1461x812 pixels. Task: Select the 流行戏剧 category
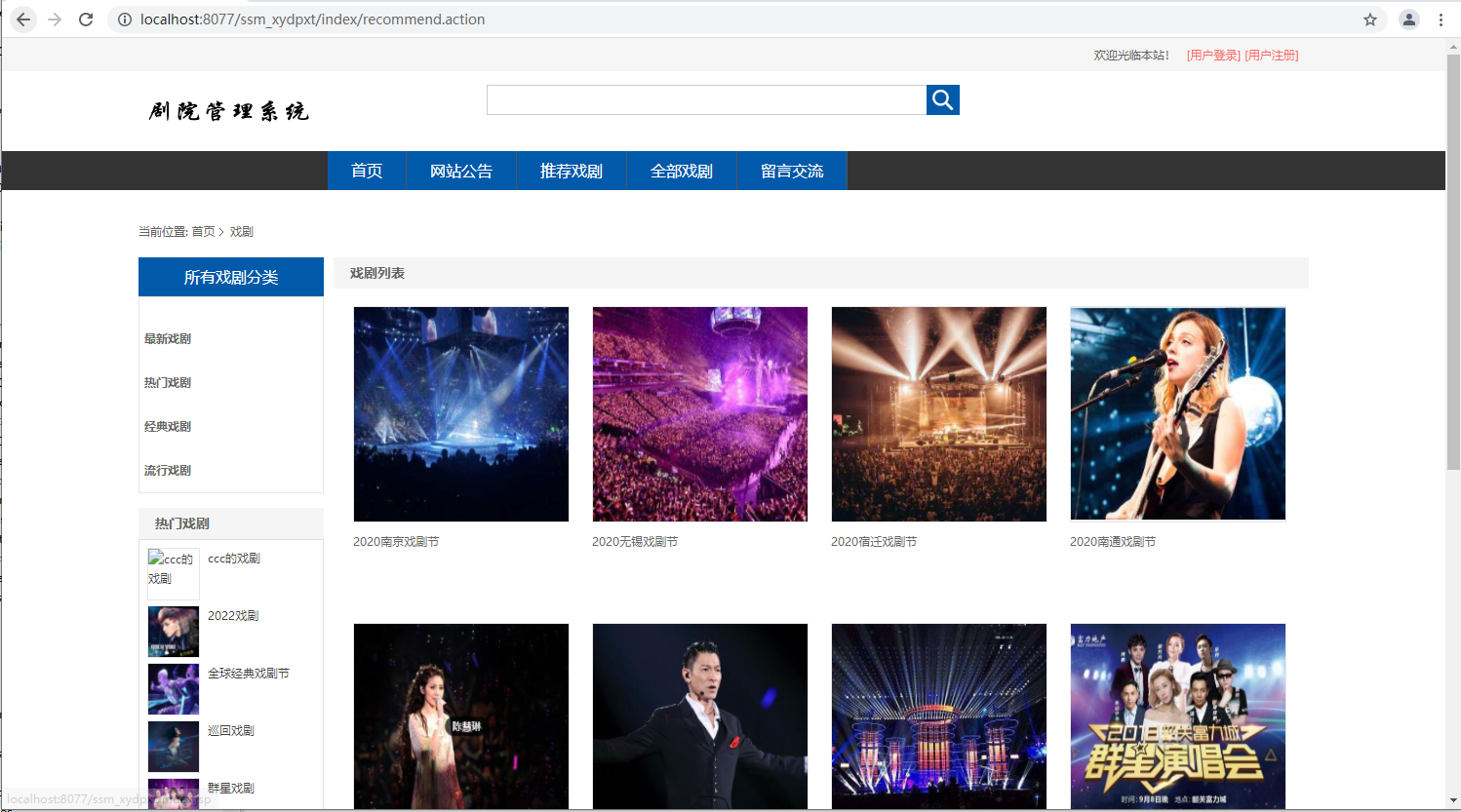pos(168,471)
